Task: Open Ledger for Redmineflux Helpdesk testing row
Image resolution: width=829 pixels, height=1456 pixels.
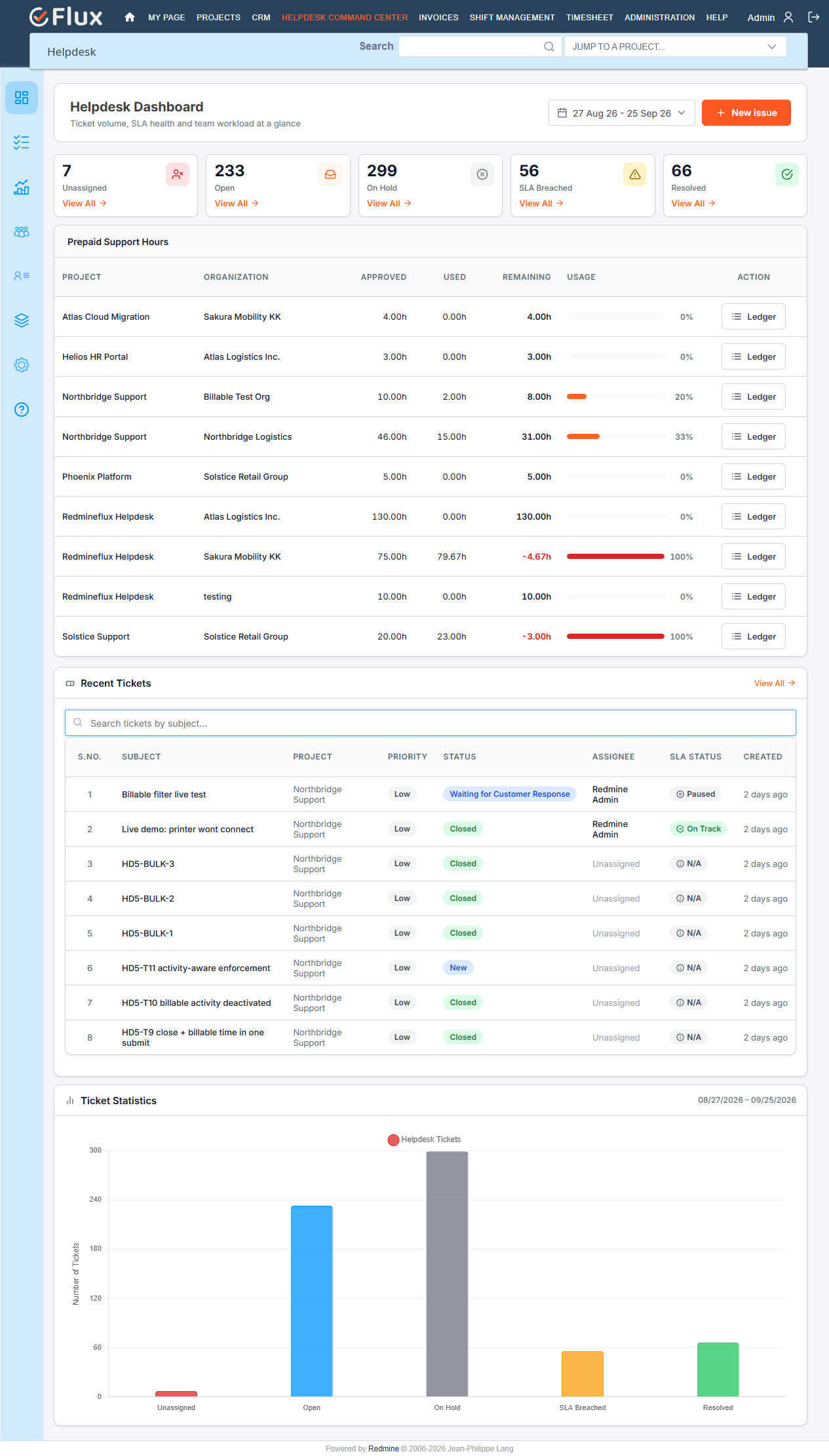Action: [754, 596]
